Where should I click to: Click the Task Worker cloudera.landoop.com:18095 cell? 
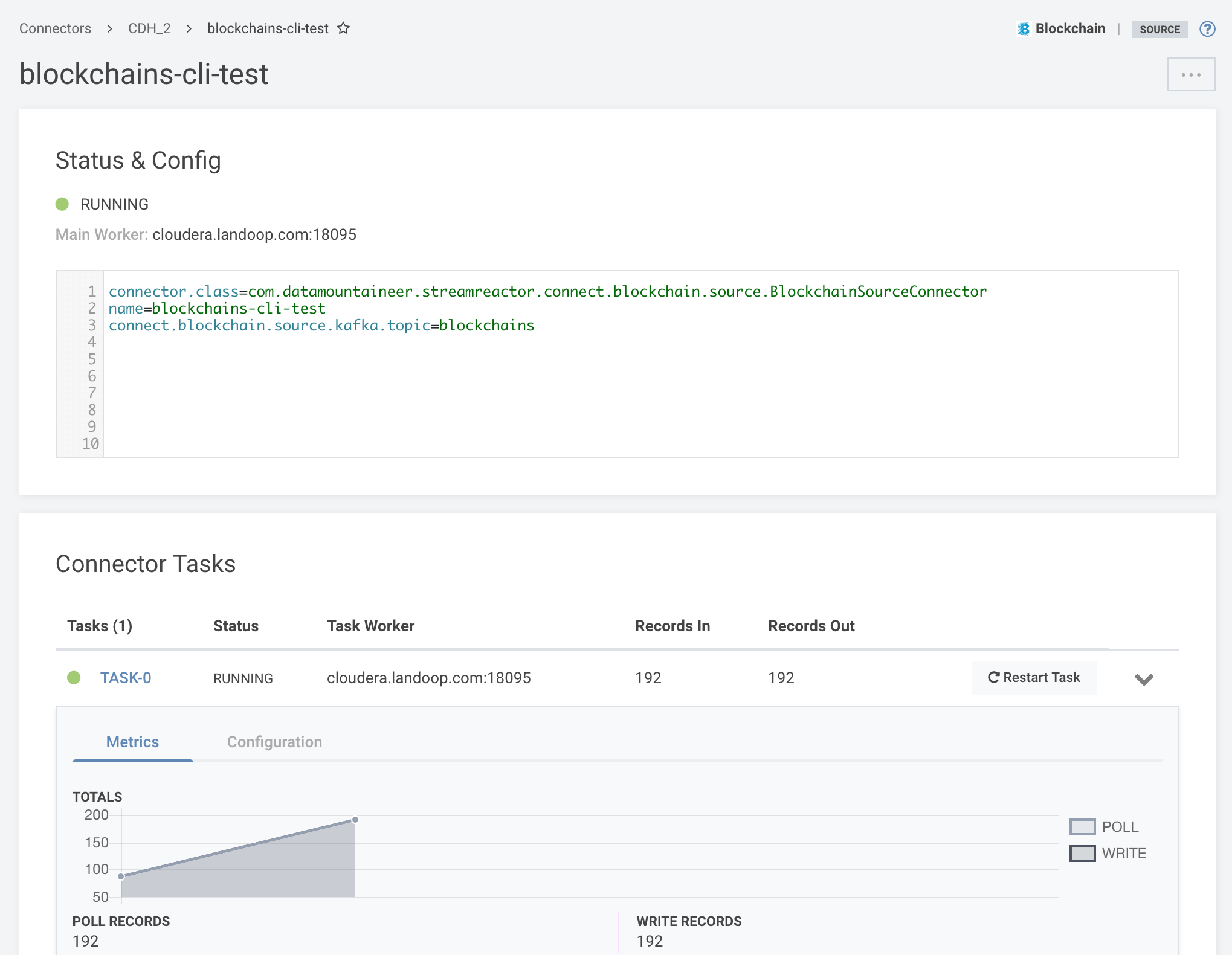[429, 678]
